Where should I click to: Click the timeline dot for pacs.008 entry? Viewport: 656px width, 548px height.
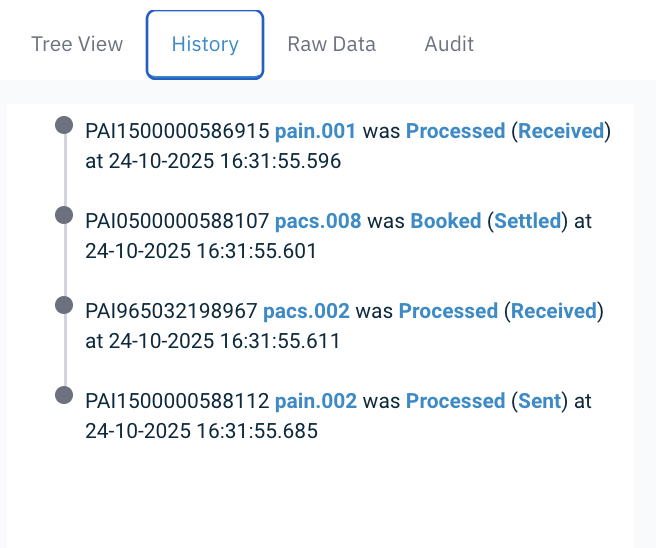point(64,215)
